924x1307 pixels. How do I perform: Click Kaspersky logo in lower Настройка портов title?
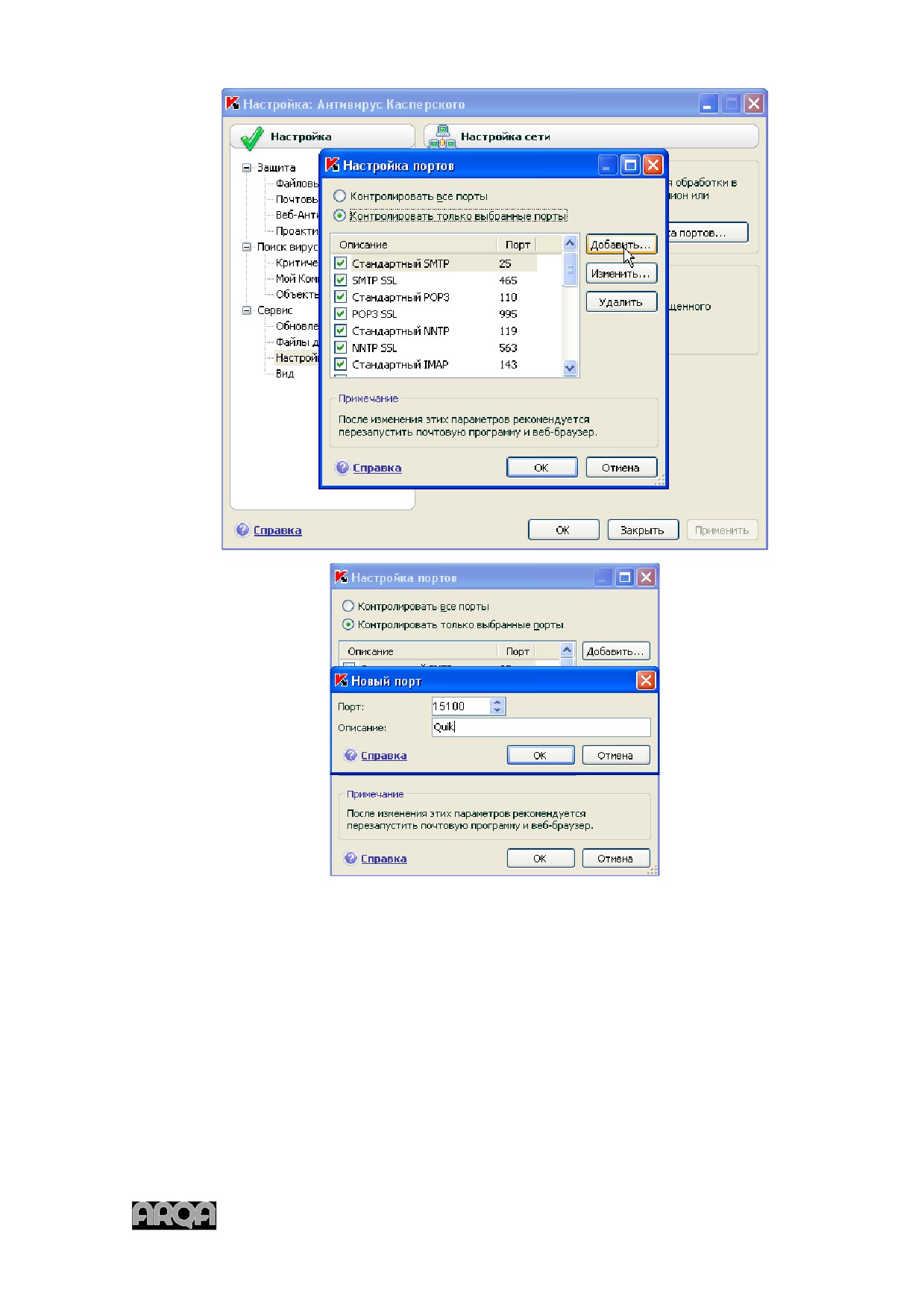coord(342,577)
